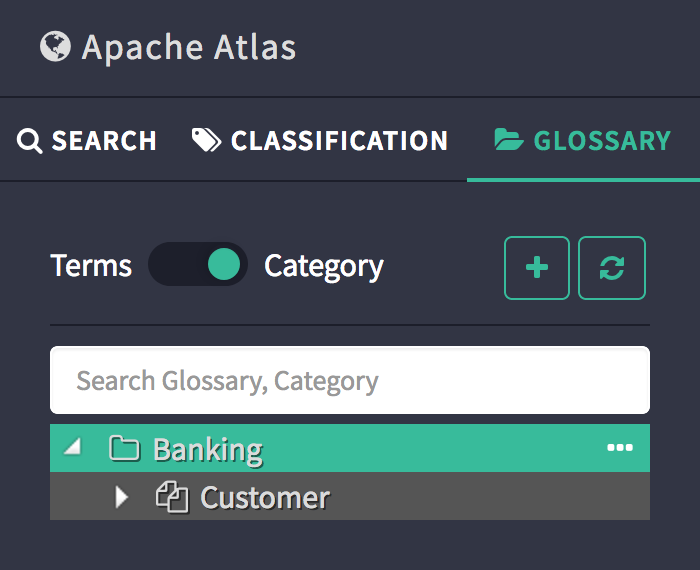
Task: Open the three-dot options menu for Banking
Action: tap(620, 448)
